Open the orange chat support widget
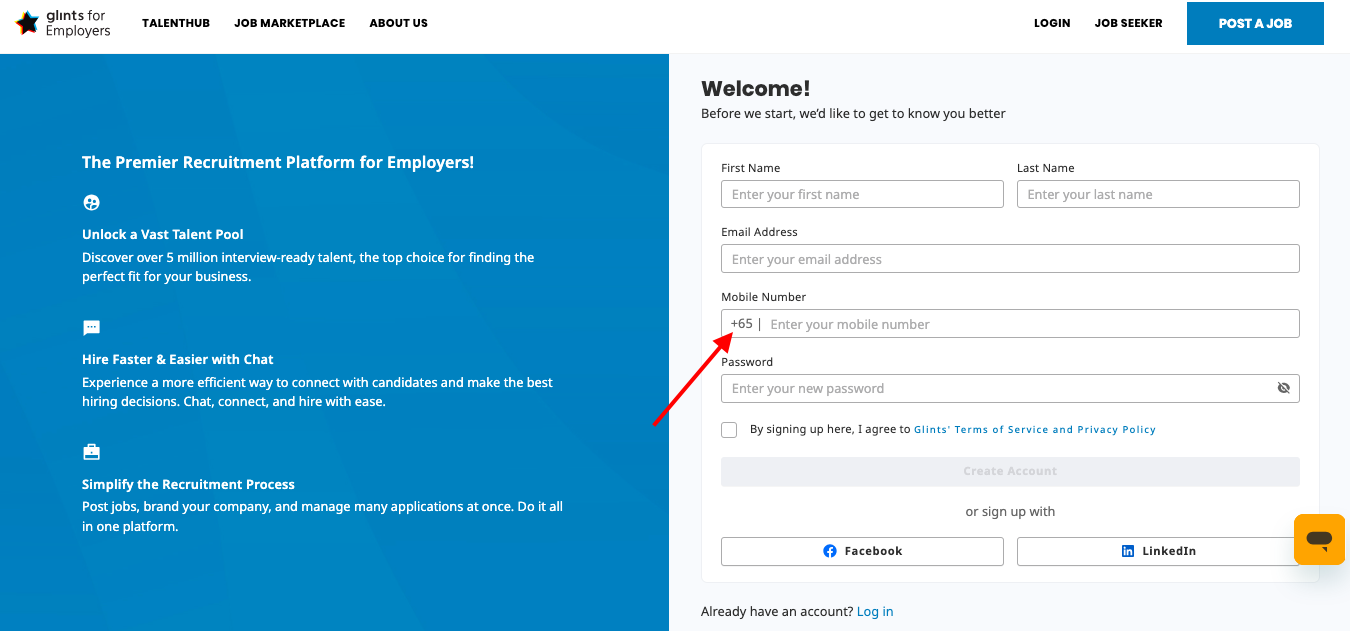1350x631 pixels. tap(1319, 539)
